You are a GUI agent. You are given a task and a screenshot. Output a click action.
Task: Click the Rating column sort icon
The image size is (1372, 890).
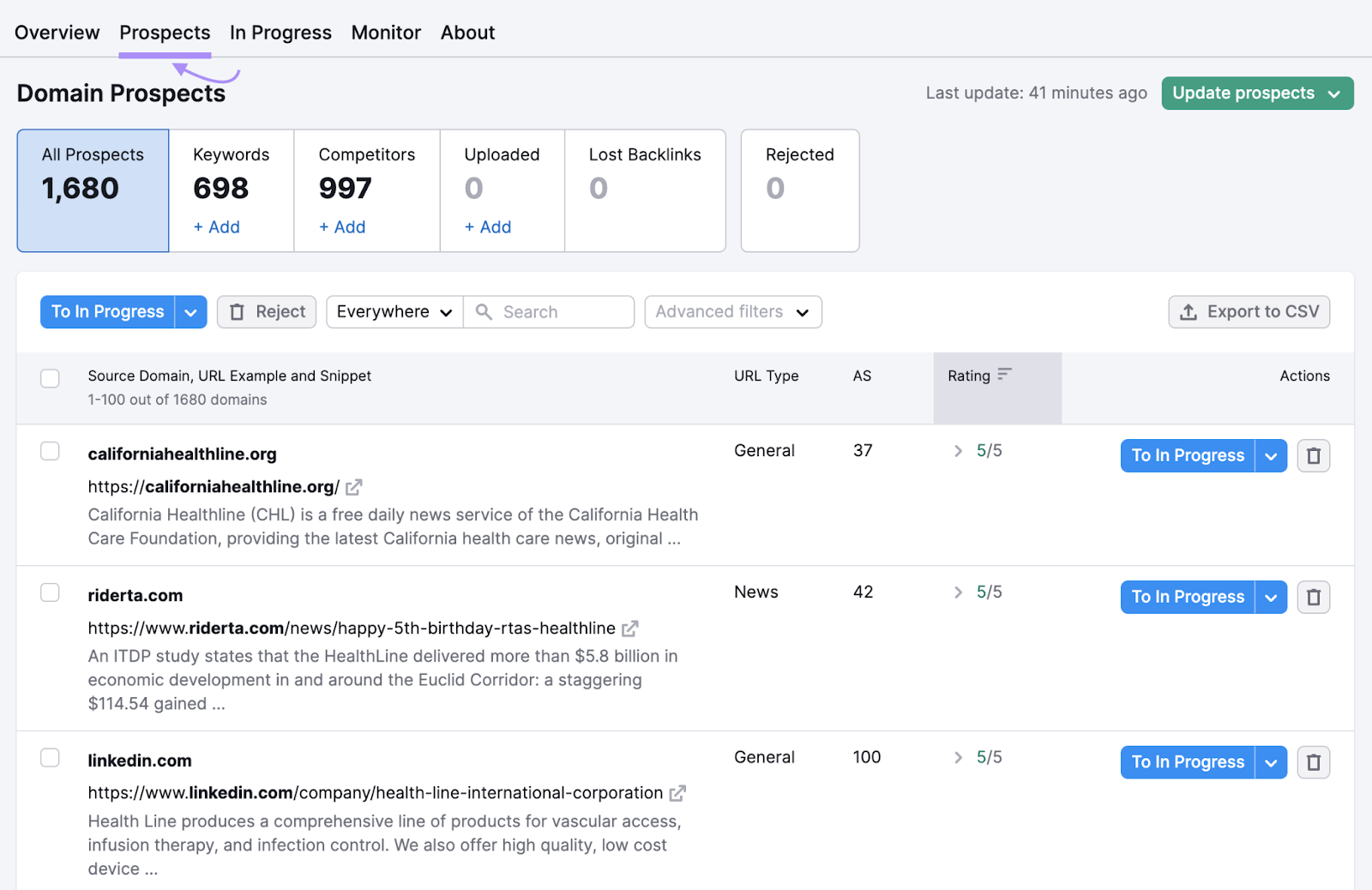pyautogui.click(x=1005, y=375)
